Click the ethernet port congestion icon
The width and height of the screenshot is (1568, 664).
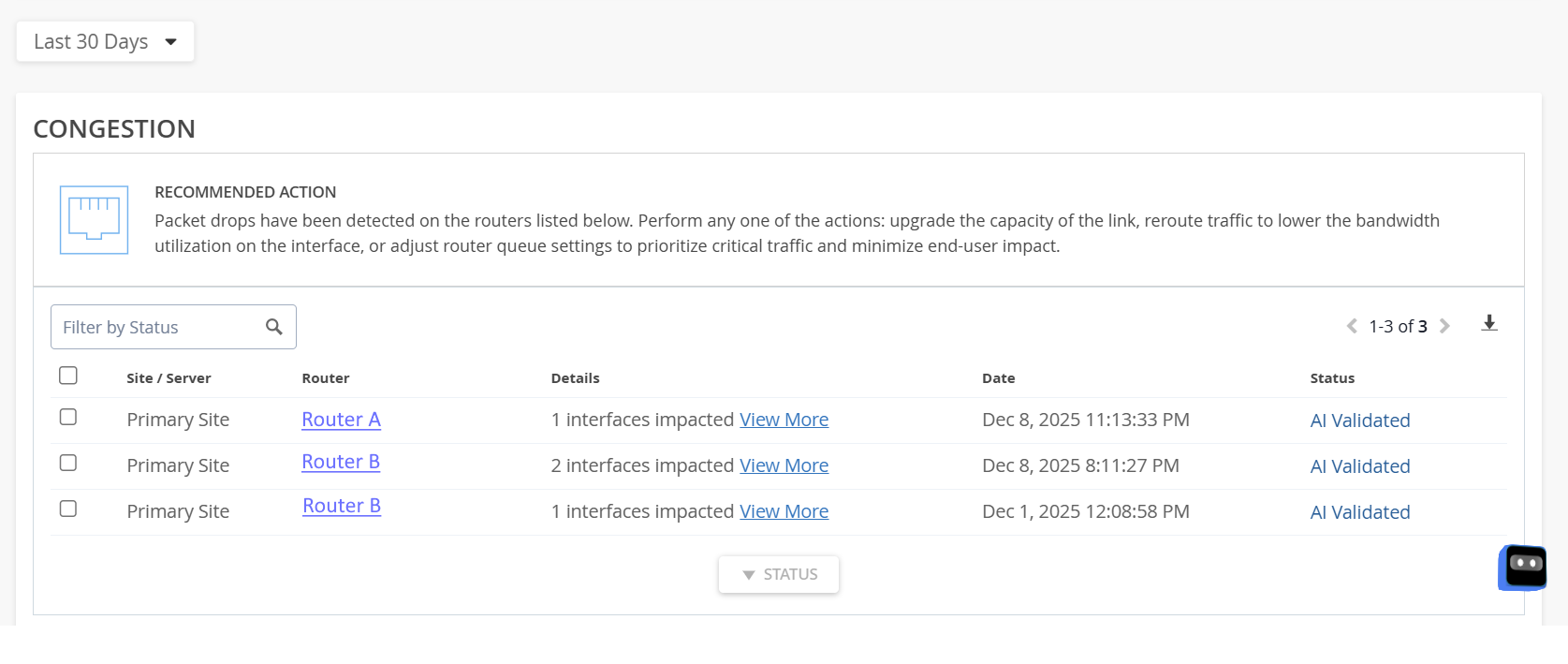point(94,220)
